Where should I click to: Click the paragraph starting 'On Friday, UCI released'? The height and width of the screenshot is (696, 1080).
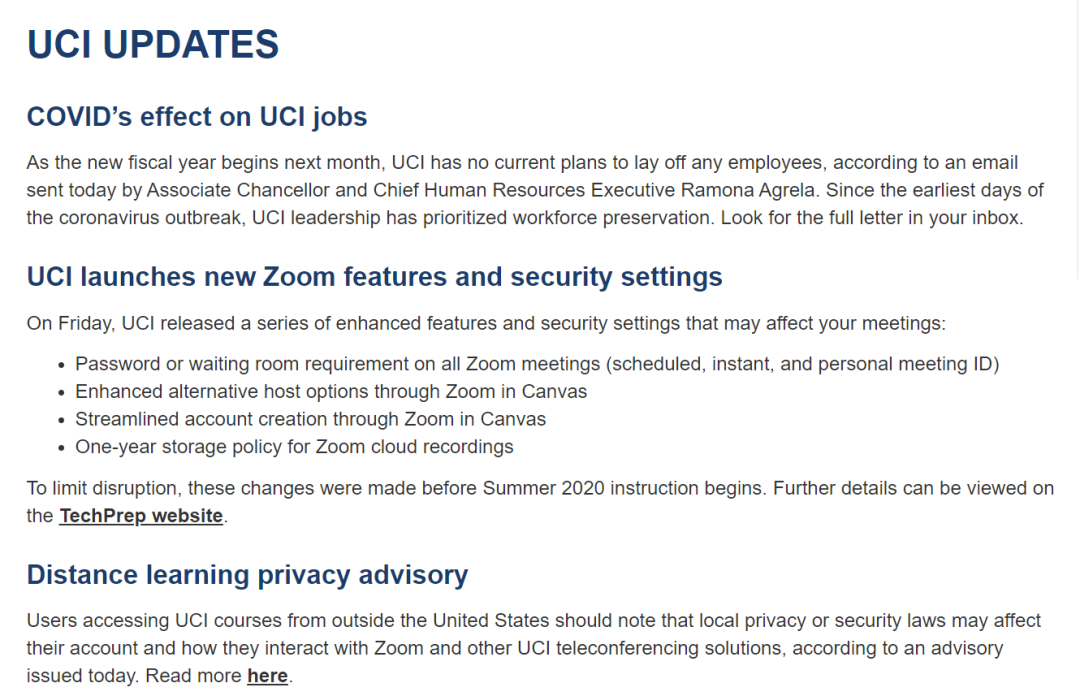(x=486, y=323)
